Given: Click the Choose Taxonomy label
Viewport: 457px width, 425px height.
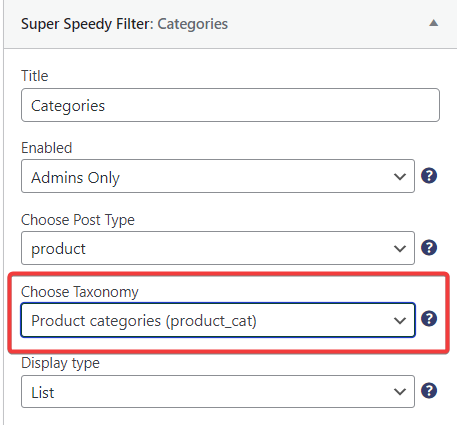Looking at the screenshot, I should (80, 292).
